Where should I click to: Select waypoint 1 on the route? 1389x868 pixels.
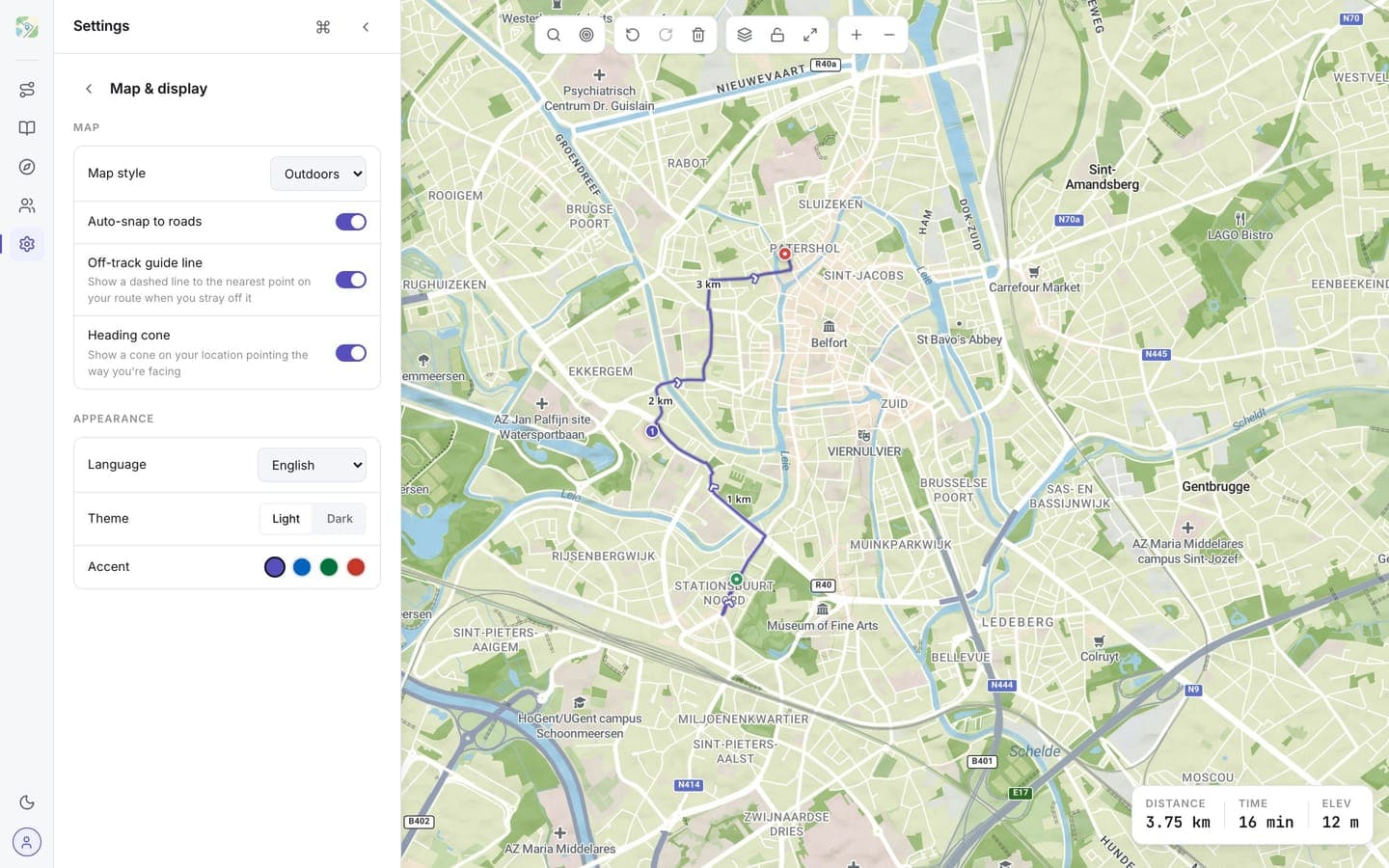(652, 431)
